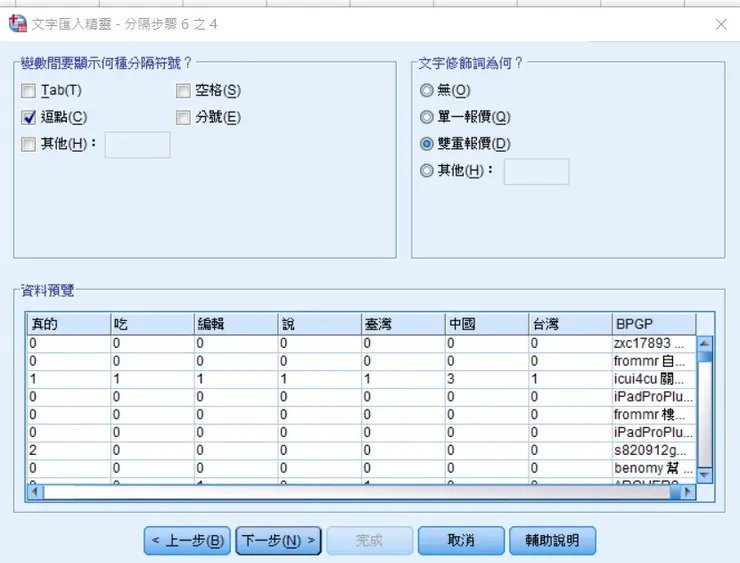740x563 pixels.
Task: Click the zxc17893 cell in preview
Action: click(654, 343)
